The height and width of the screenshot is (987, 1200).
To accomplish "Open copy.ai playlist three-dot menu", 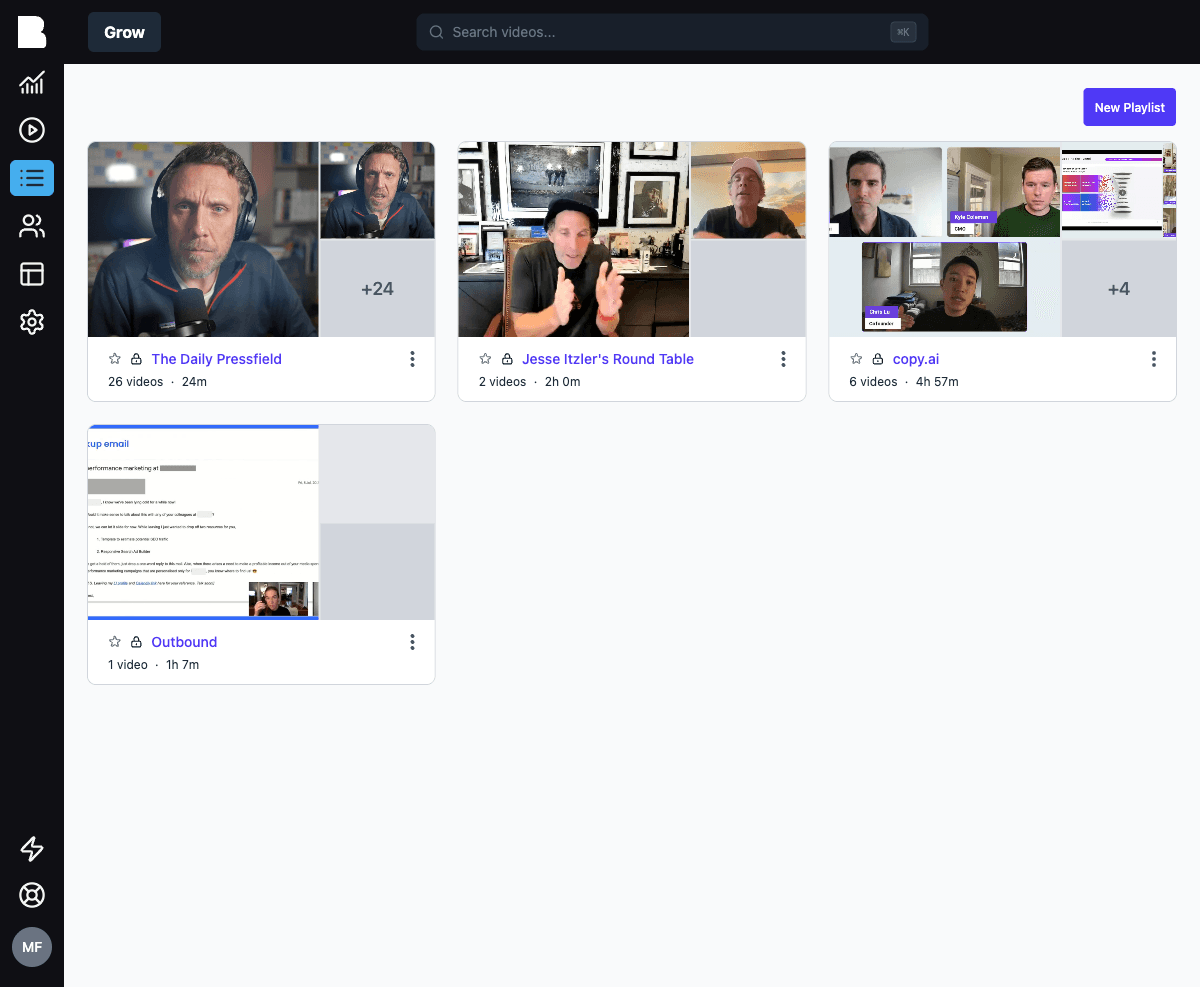I will click(x=1154, y=359).
